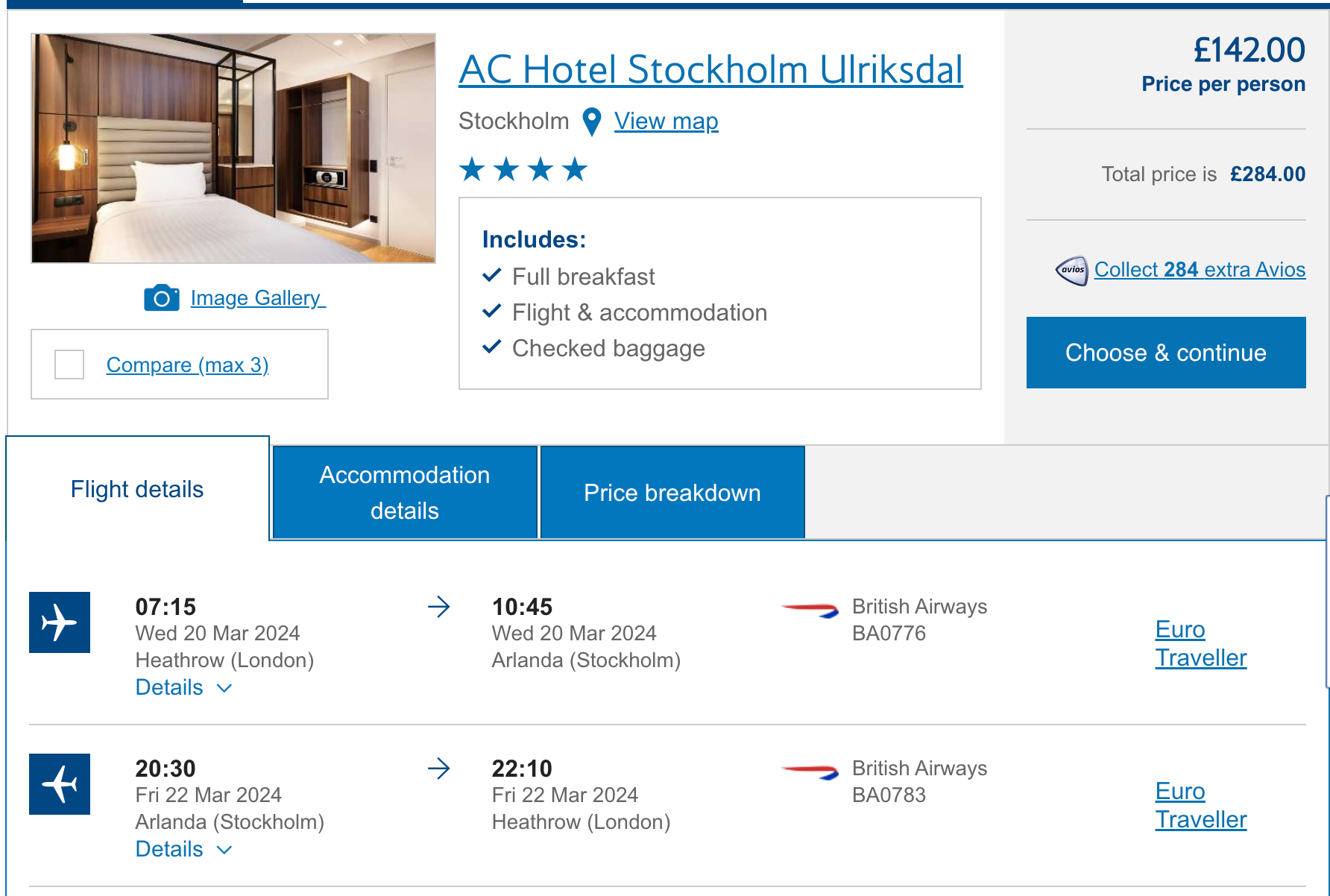Click the return flight airplane icon

60,784
